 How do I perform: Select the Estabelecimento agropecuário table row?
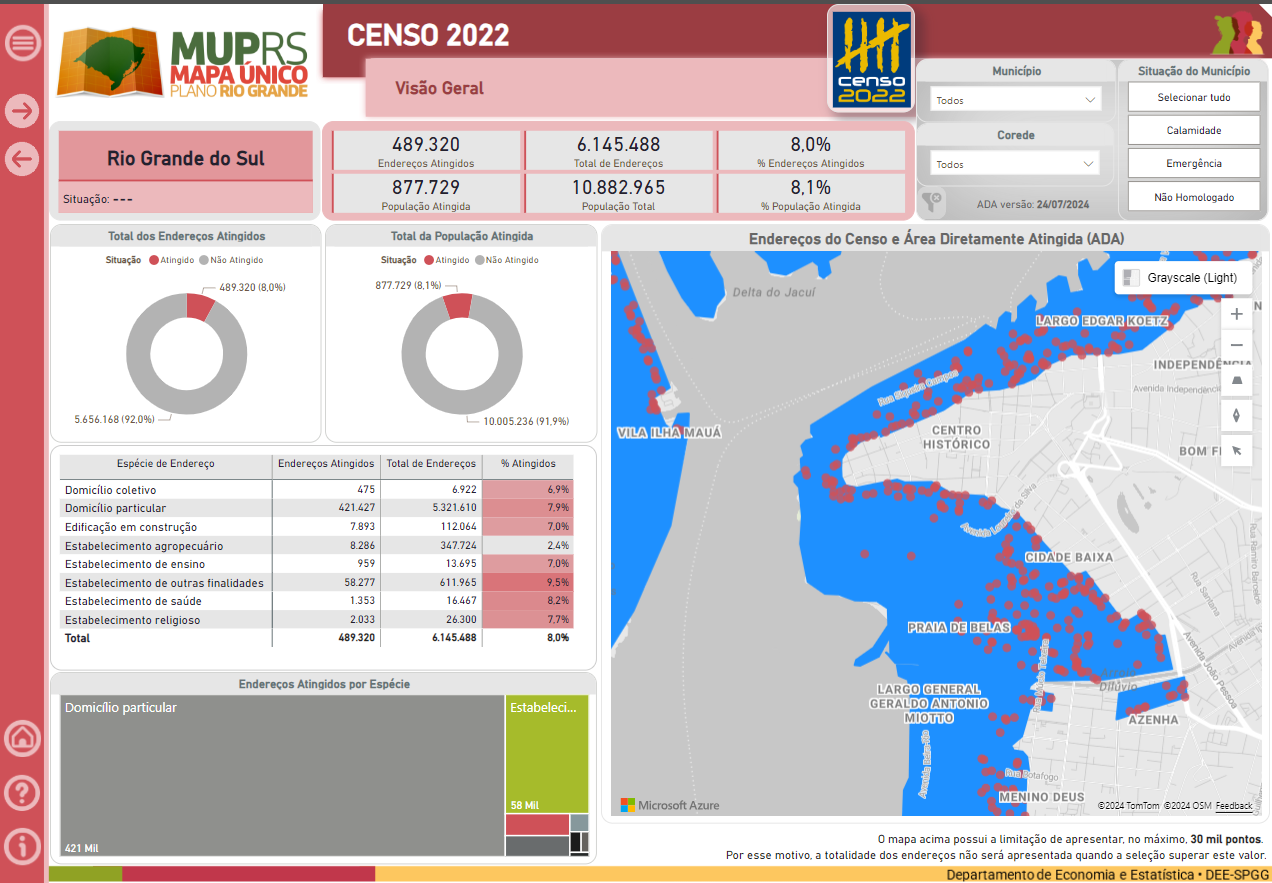pyautogui.click(x=316, y=546)
